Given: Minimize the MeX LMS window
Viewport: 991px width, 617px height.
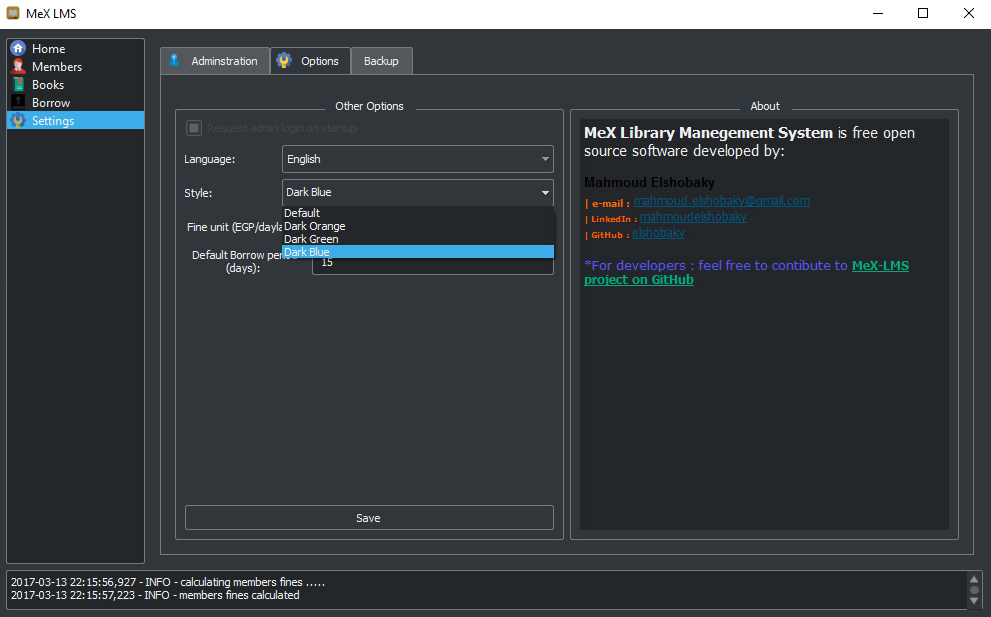Looking at the screenshot, I should point(878,13).
